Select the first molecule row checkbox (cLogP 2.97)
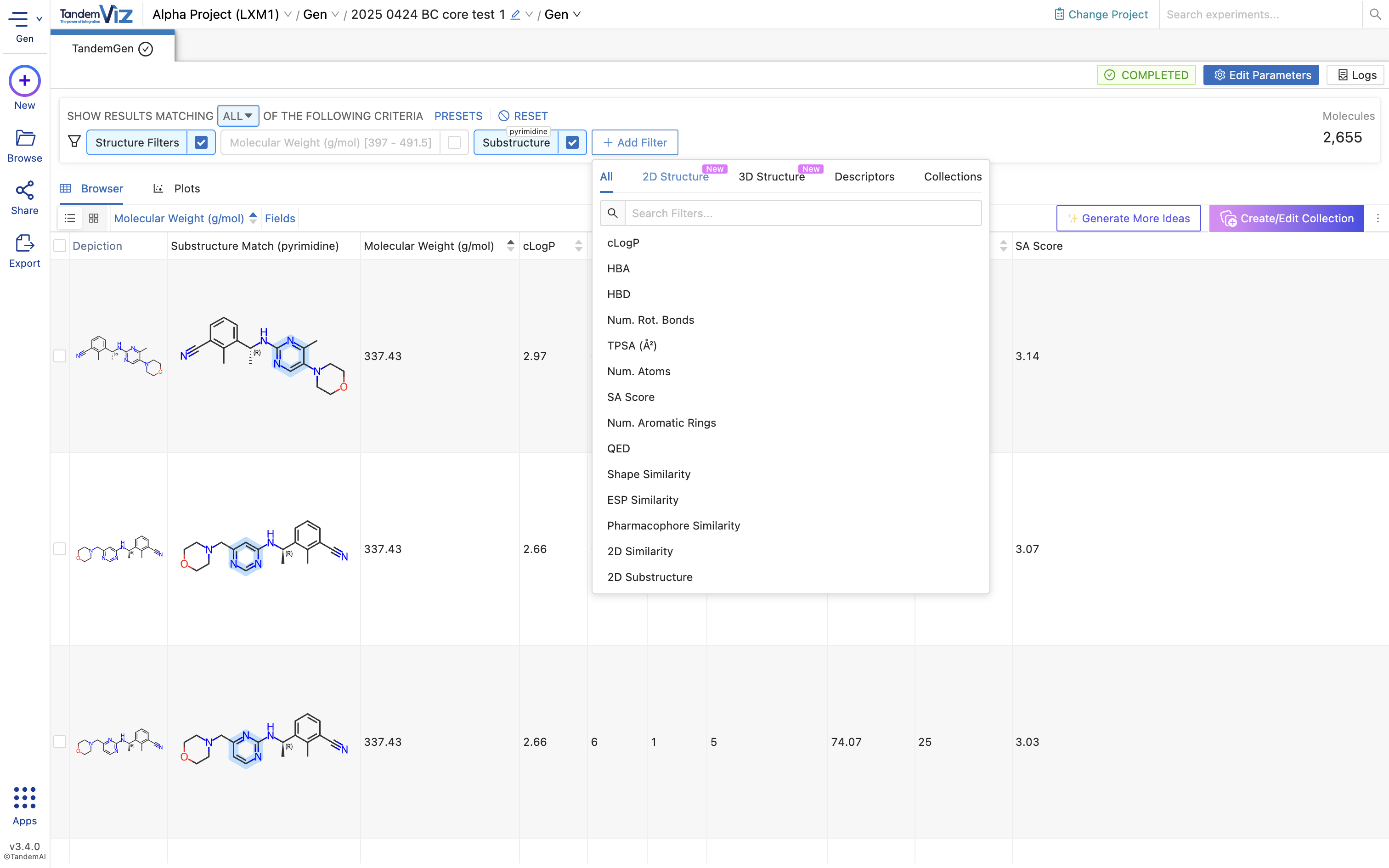The image size is (1389, 868). point(60,356)
